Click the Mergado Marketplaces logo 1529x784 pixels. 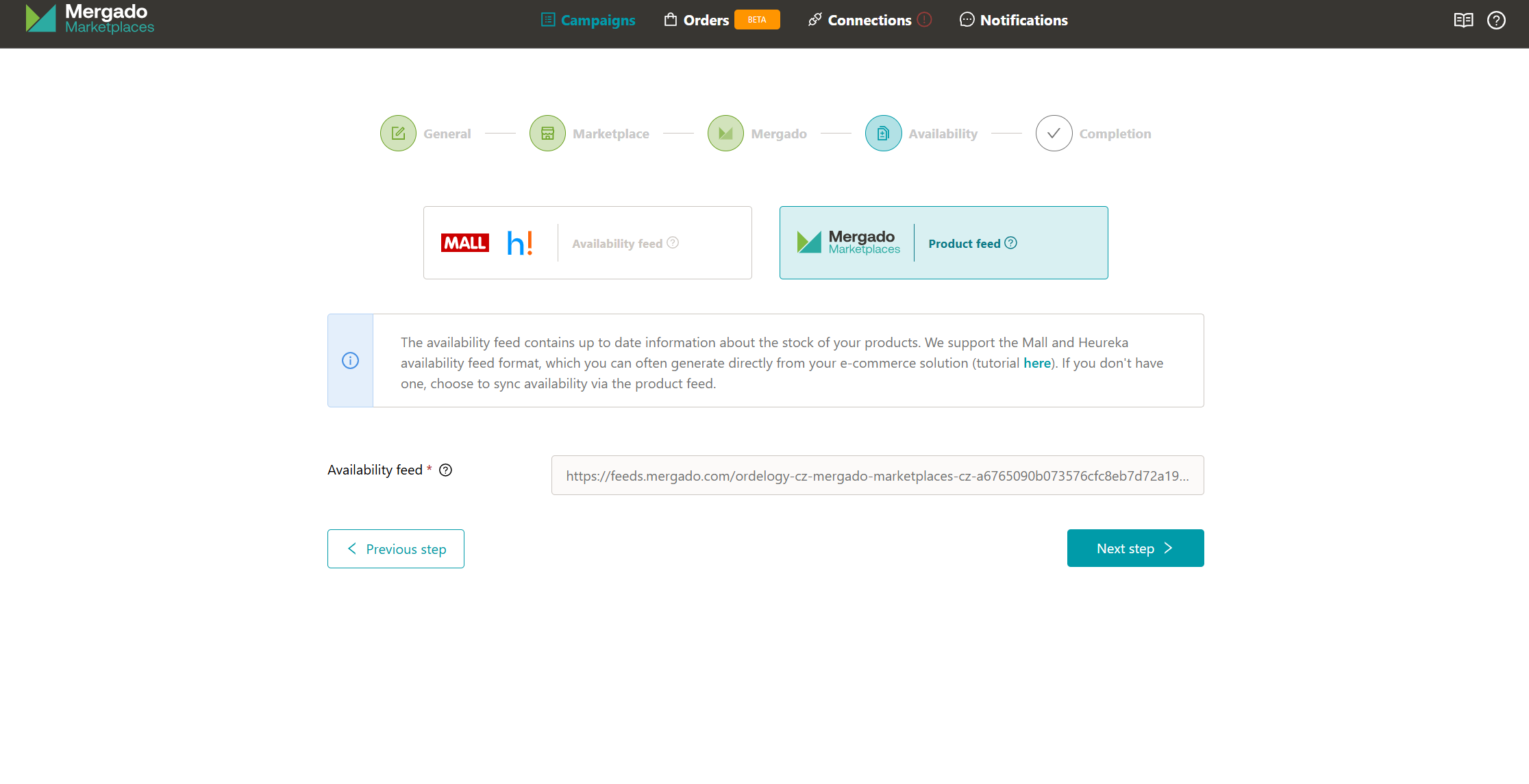(x=90, y=19)
